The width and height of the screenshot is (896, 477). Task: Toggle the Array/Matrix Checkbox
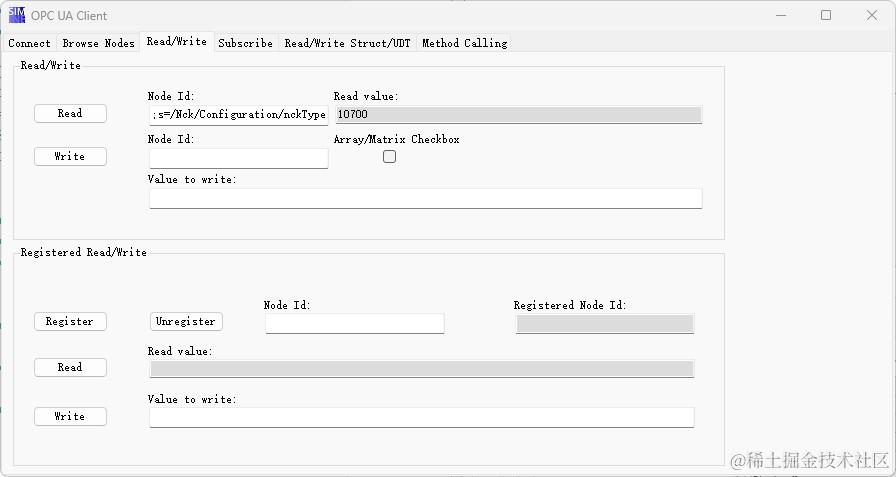pos(389,157)
